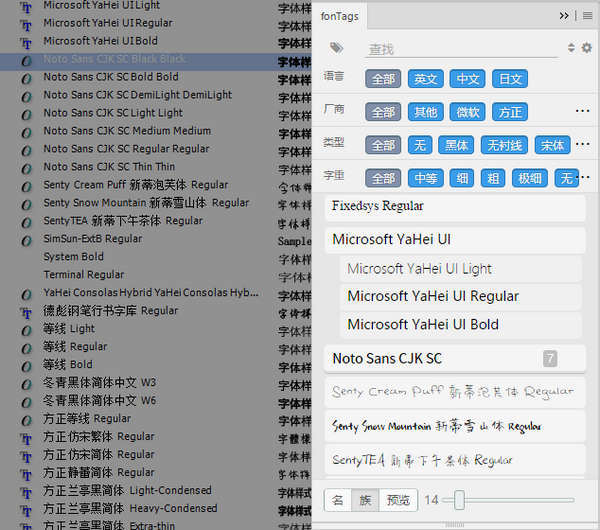600x530 pixels.
Task: Click the sort arrows next to the search box
Action: (x=572, y=48)
